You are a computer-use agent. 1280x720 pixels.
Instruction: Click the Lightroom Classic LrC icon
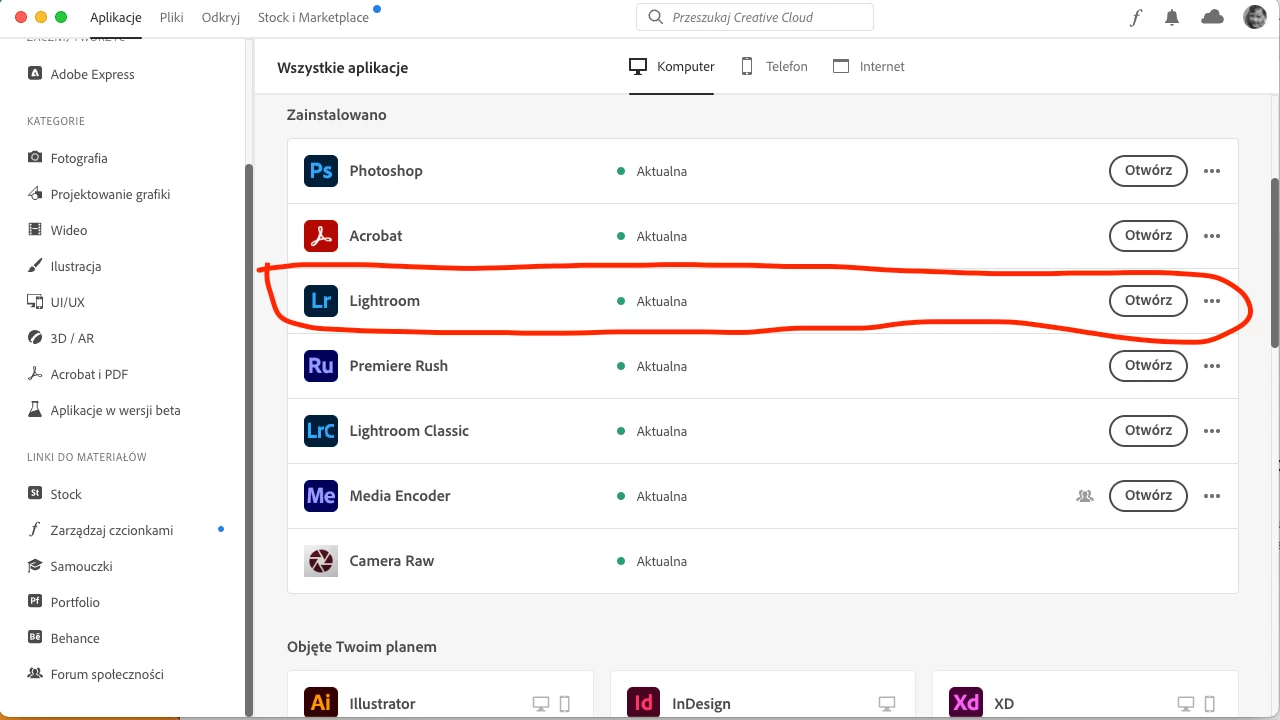[x=321, y=431]
